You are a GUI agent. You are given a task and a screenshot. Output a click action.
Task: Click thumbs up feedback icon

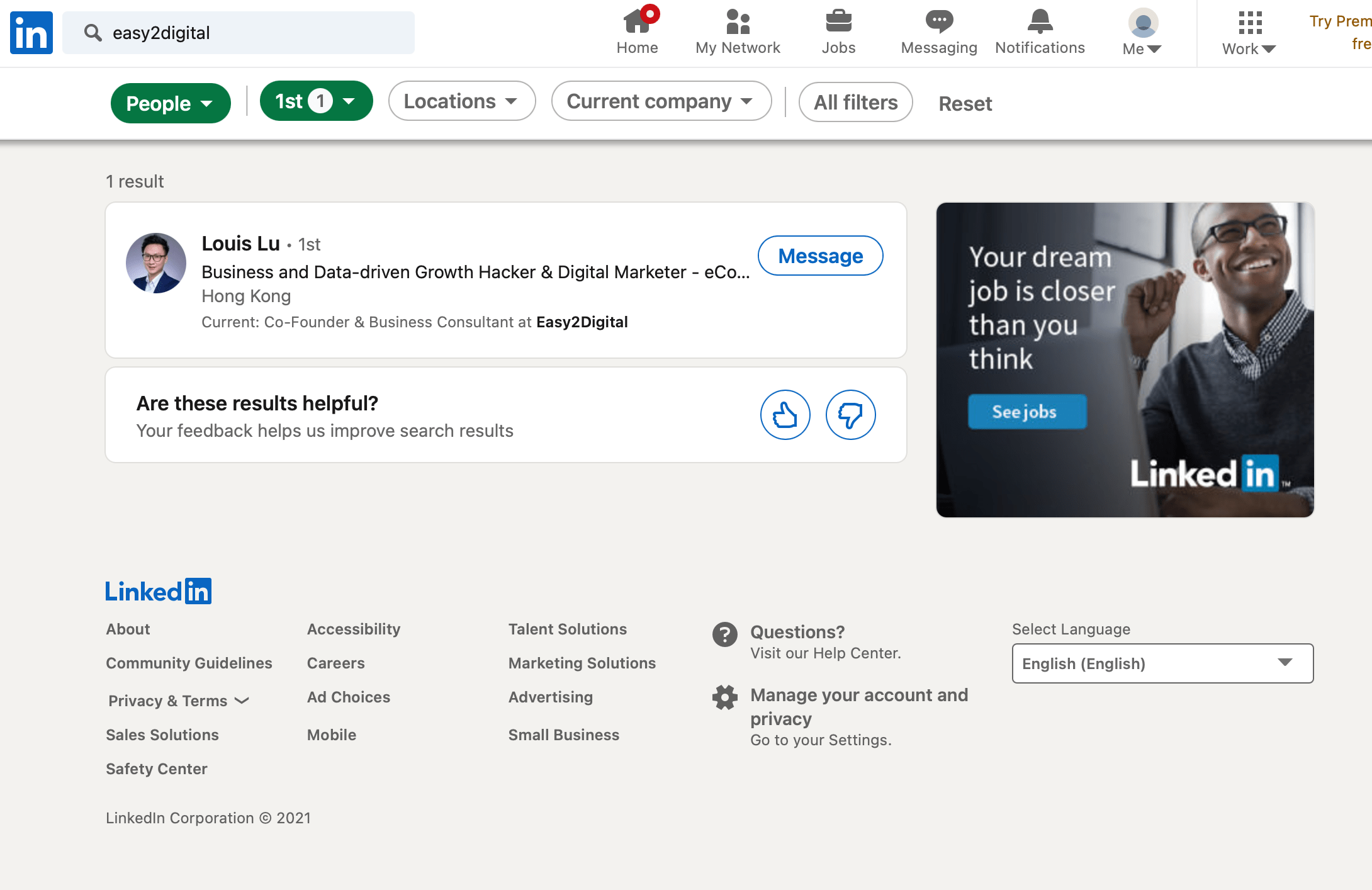click(x=785, y=415)
